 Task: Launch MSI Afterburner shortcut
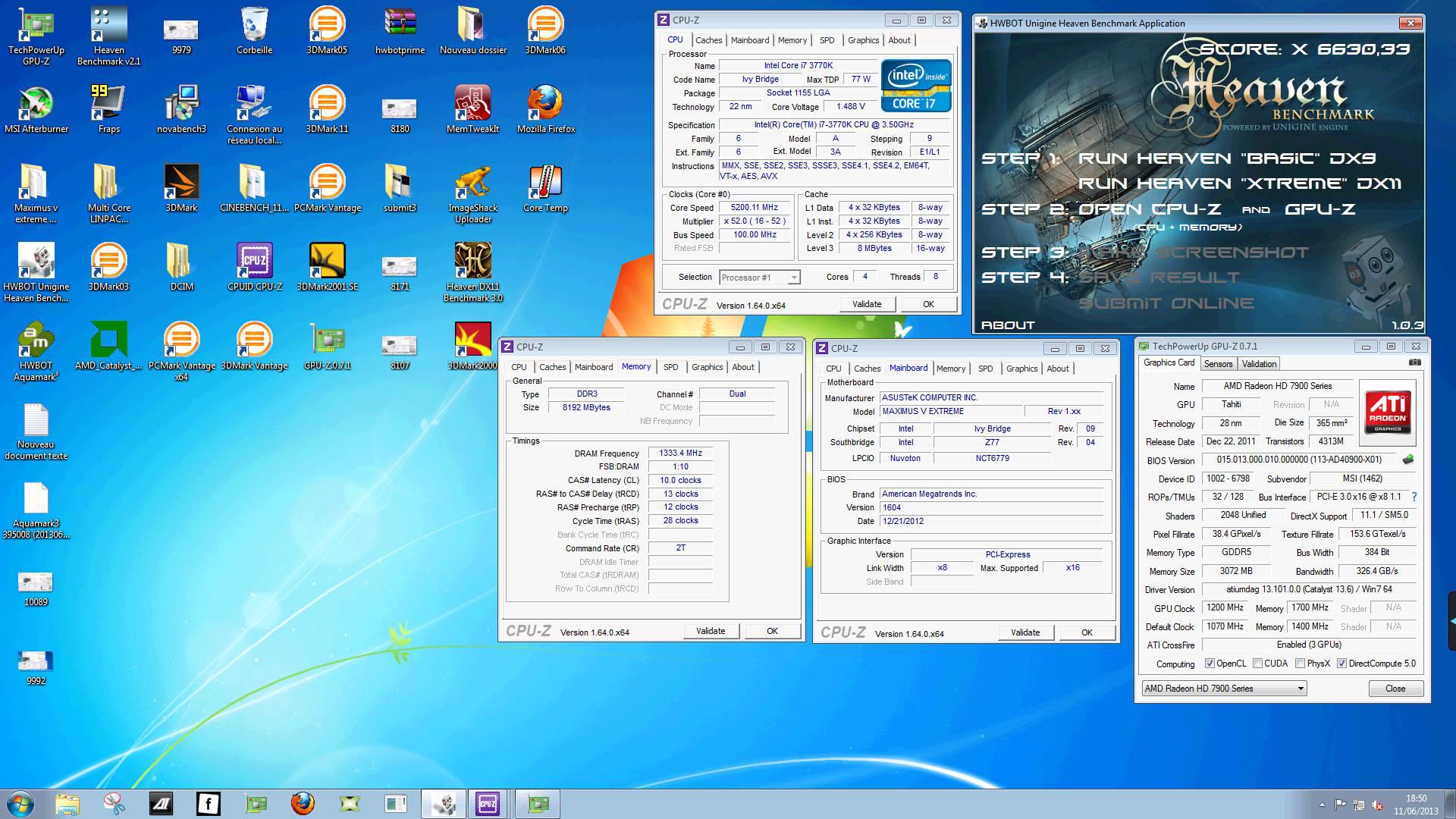point(36,110)
